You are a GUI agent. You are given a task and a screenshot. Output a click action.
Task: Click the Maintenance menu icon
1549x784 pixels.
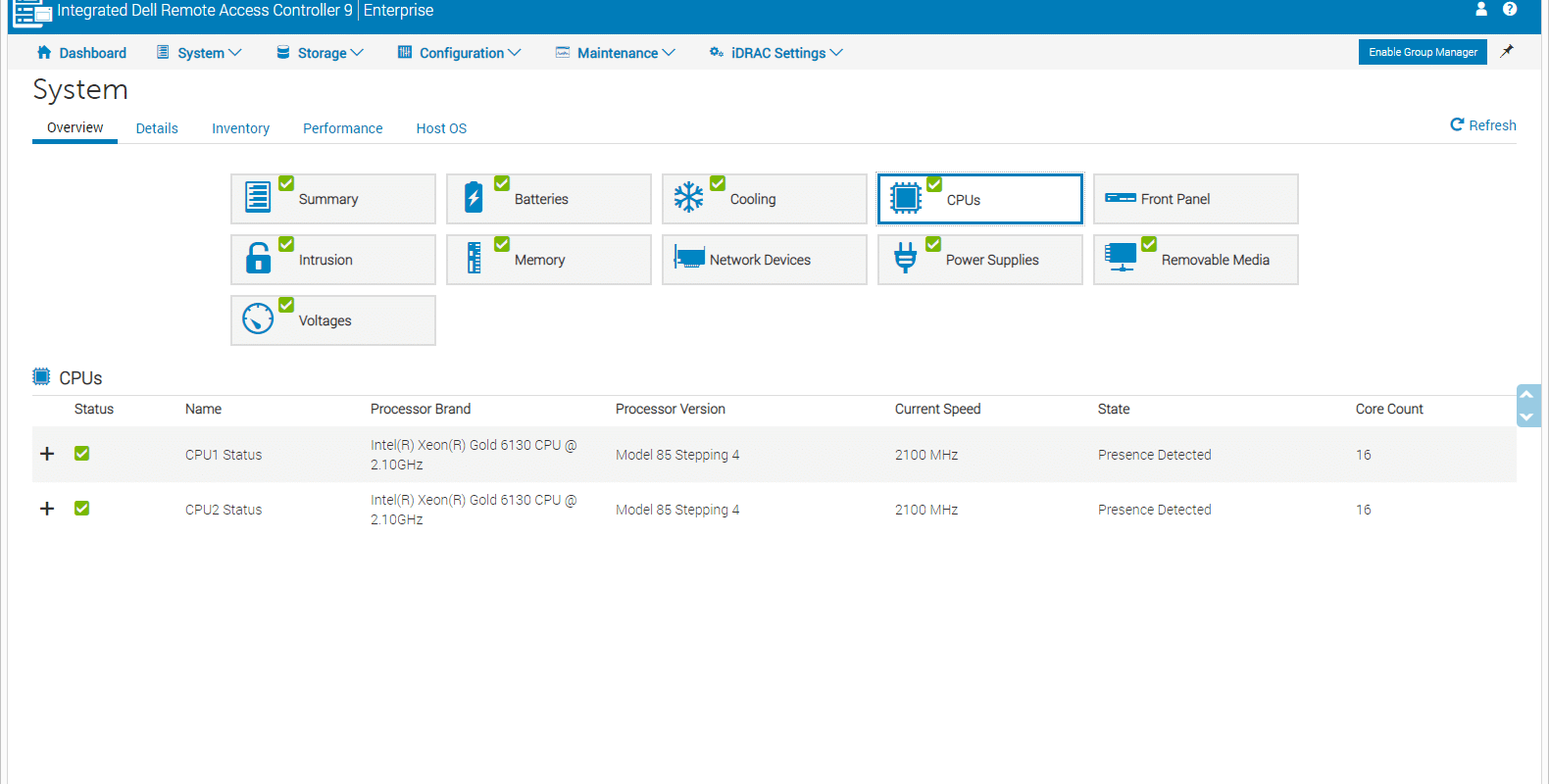(563, 52)
